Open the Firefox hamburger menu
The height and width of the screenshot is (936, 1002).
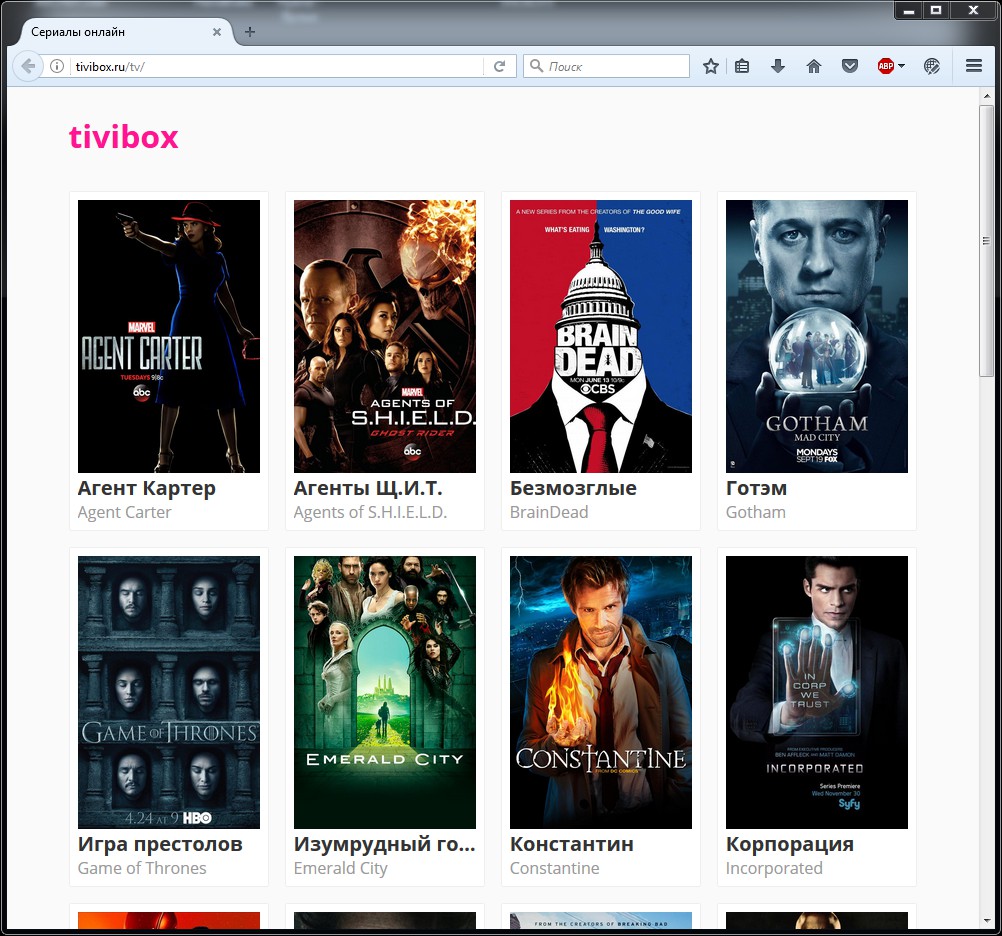(x=974, y=66)
